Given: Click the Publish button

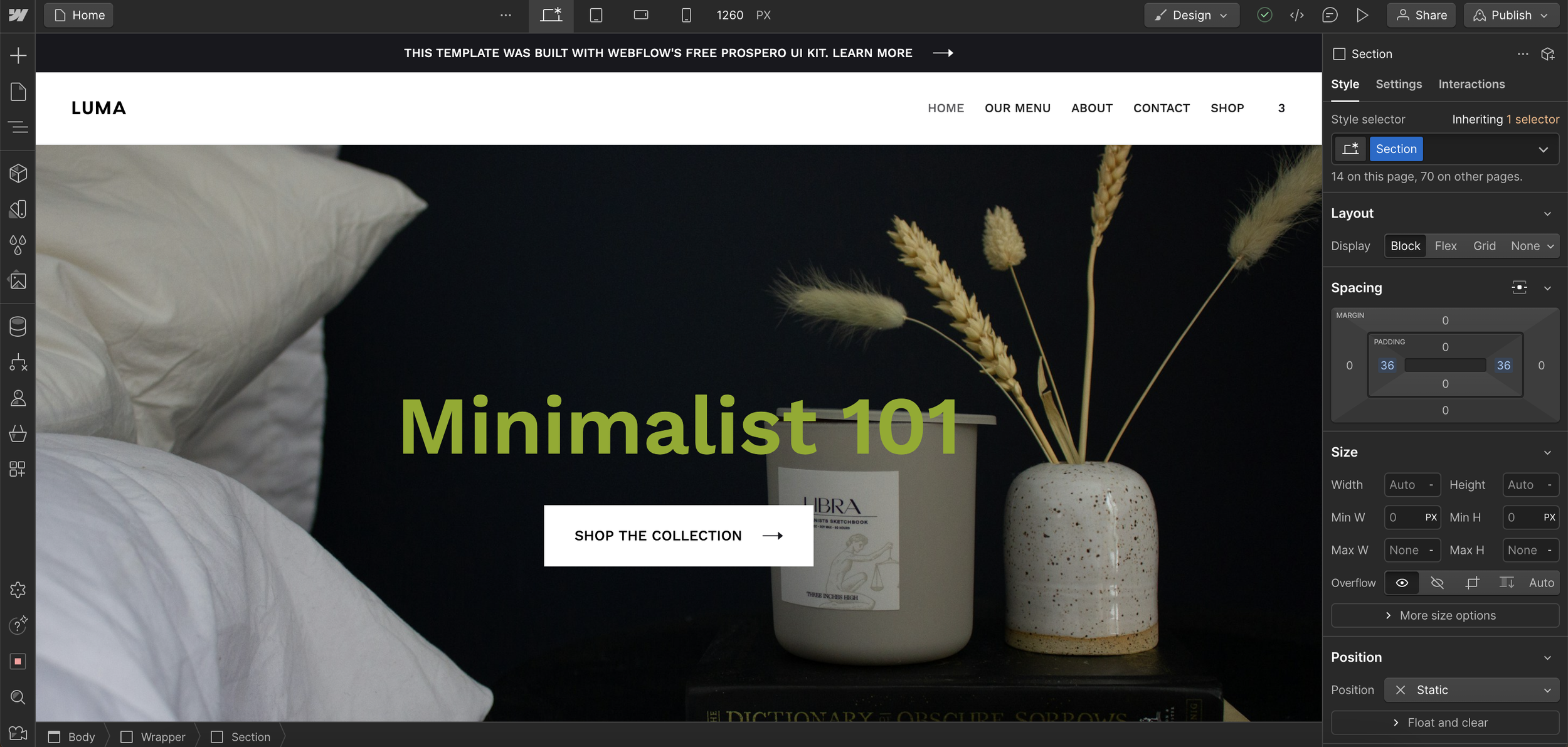Looking at the screenshot, I should (1510, 15).
